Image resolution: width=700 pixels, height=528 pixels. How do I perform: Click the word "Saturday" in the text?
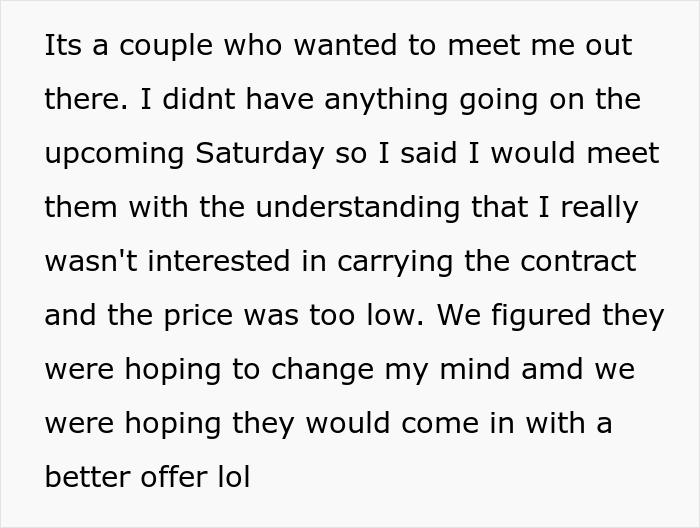(259, 154)
